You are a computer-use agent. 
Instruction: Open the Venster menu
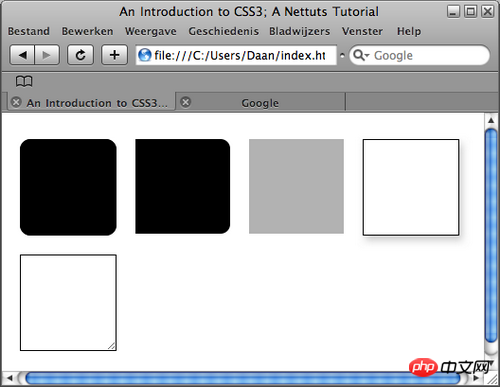(x=362, y=31)
